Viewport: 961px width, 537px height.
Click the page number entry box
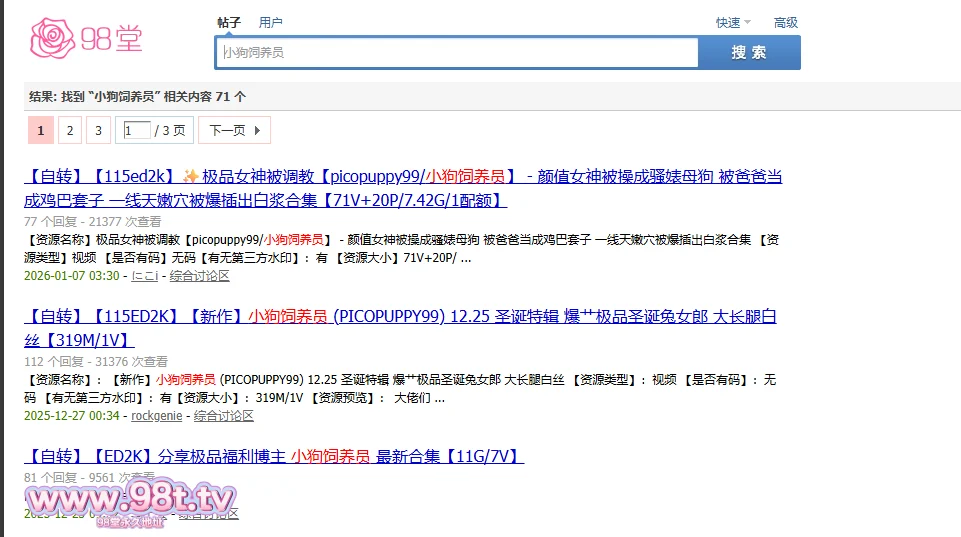coord(137,130)
